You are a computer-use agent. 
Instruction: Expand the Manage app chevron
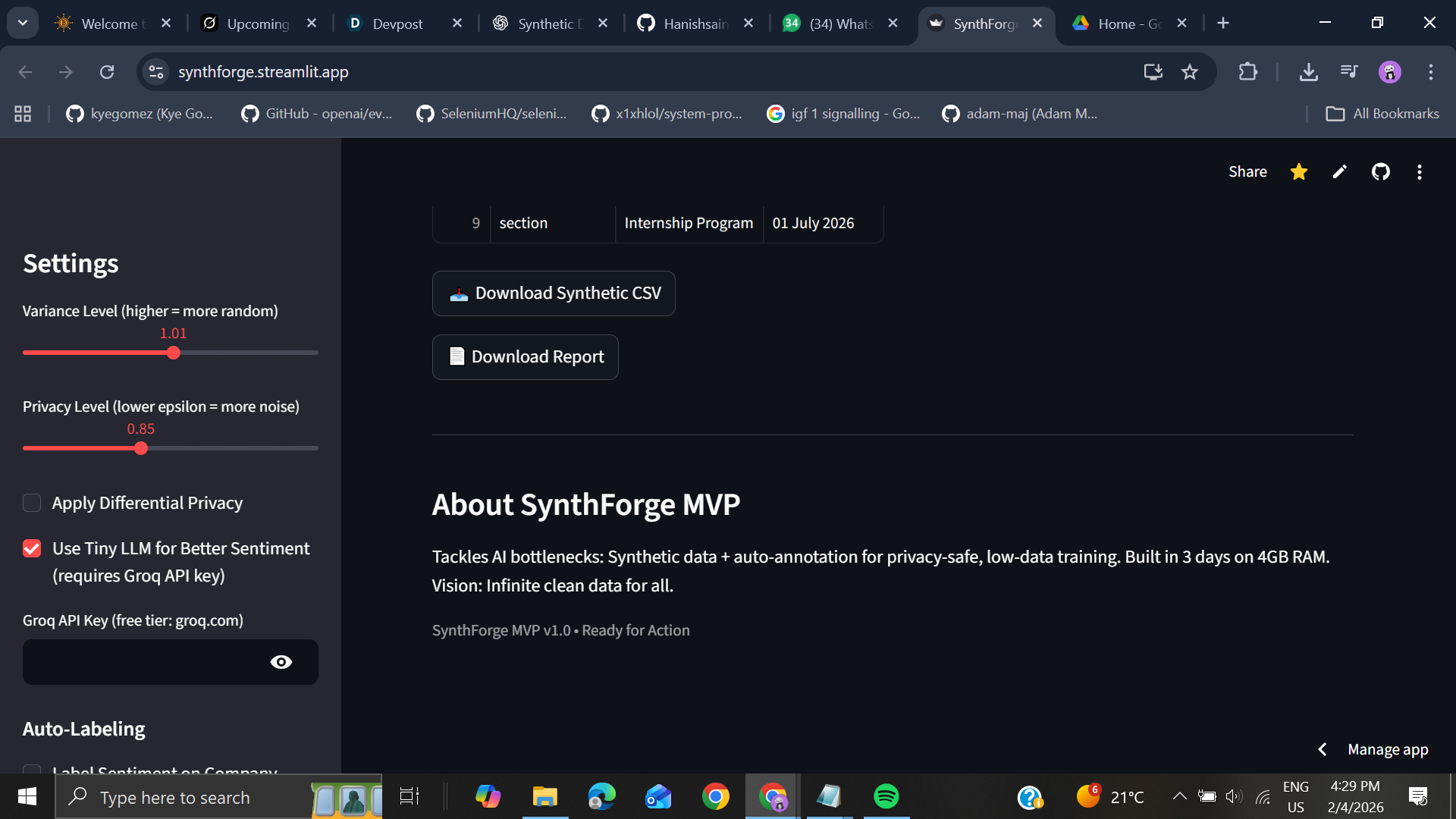pyautogui.click(x=1322, y=749)
